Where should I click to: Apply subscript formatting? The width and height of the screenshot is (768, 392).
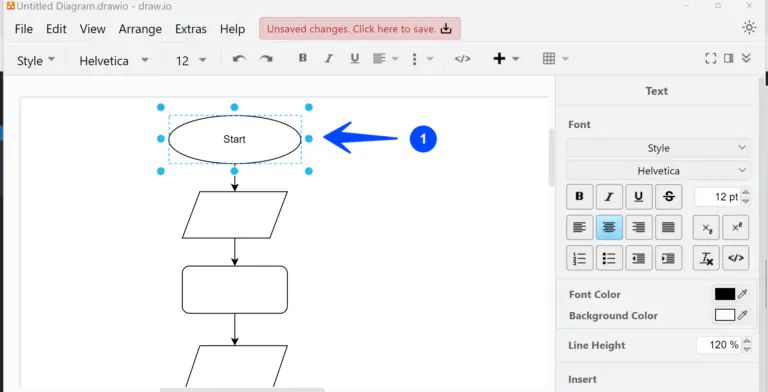706,227
